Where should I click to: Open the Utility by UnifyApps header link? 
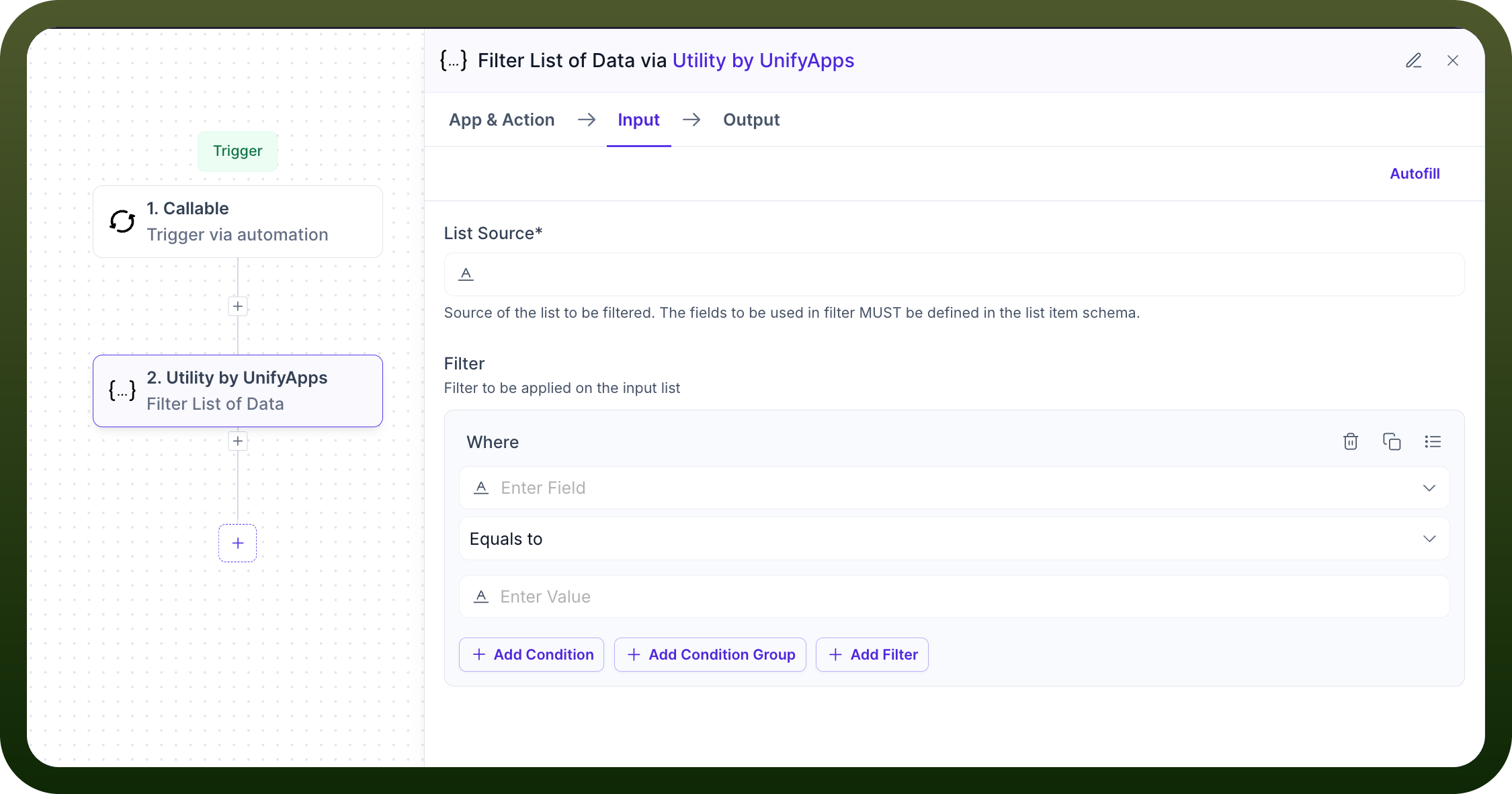[x=763, y=60]
